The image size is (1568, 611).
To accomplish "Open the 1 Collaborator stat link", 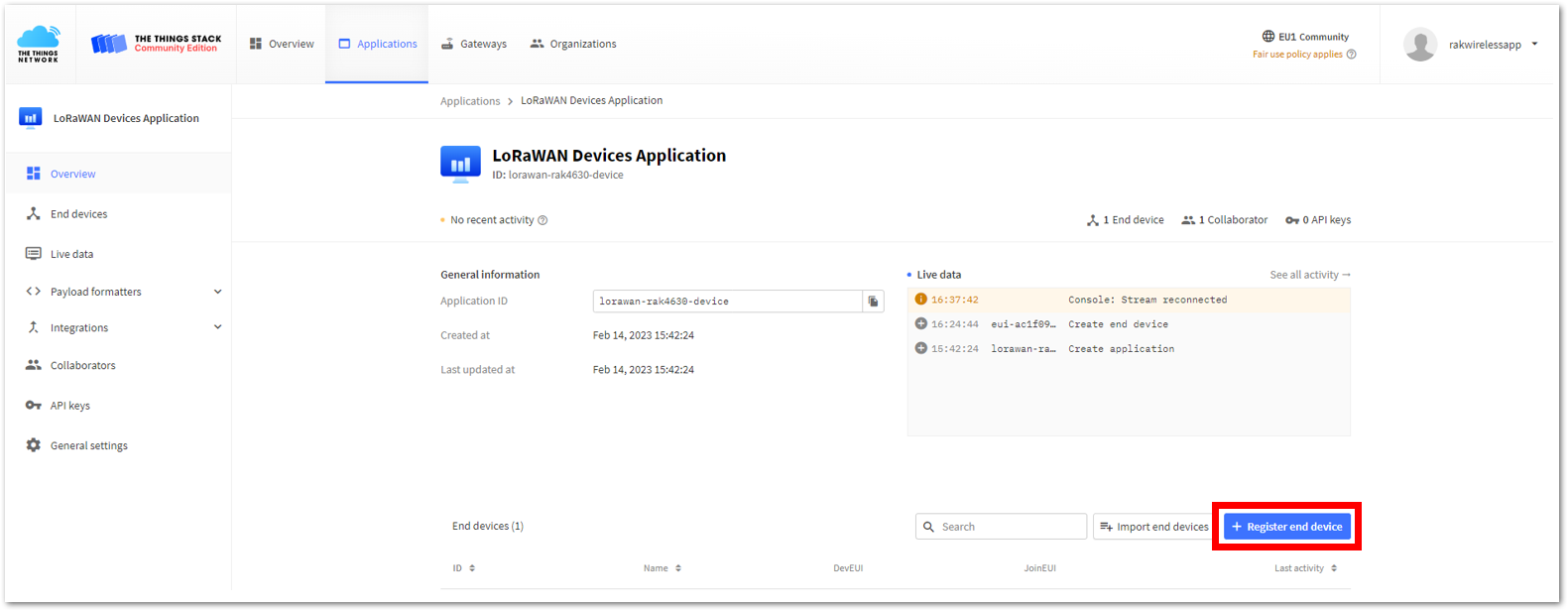I will 1225,220.
